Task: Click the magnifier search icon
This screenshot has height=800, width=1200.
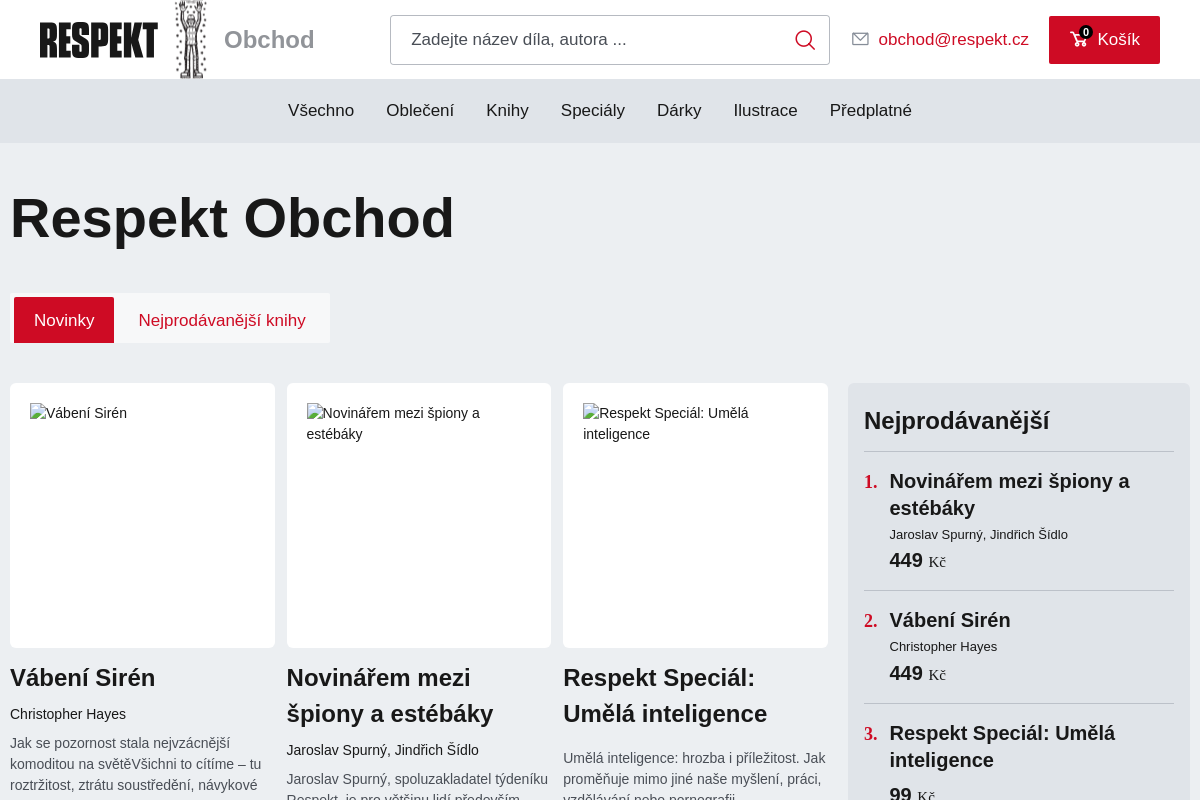Action: tap(805, 40)
